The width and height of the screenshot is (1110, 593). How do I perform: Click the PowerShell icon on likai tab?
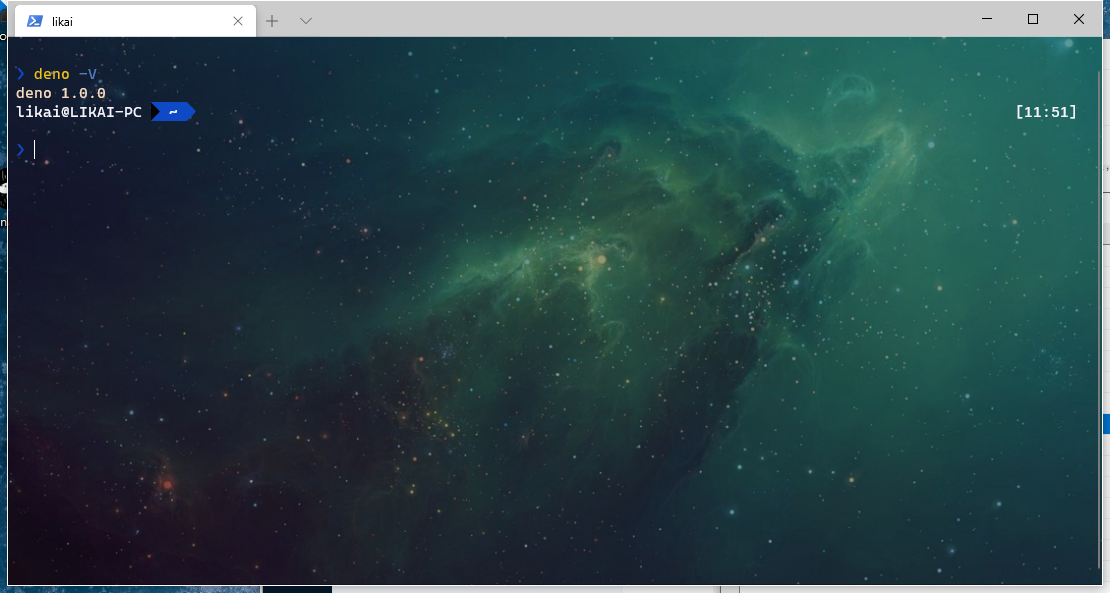(34, 21)
